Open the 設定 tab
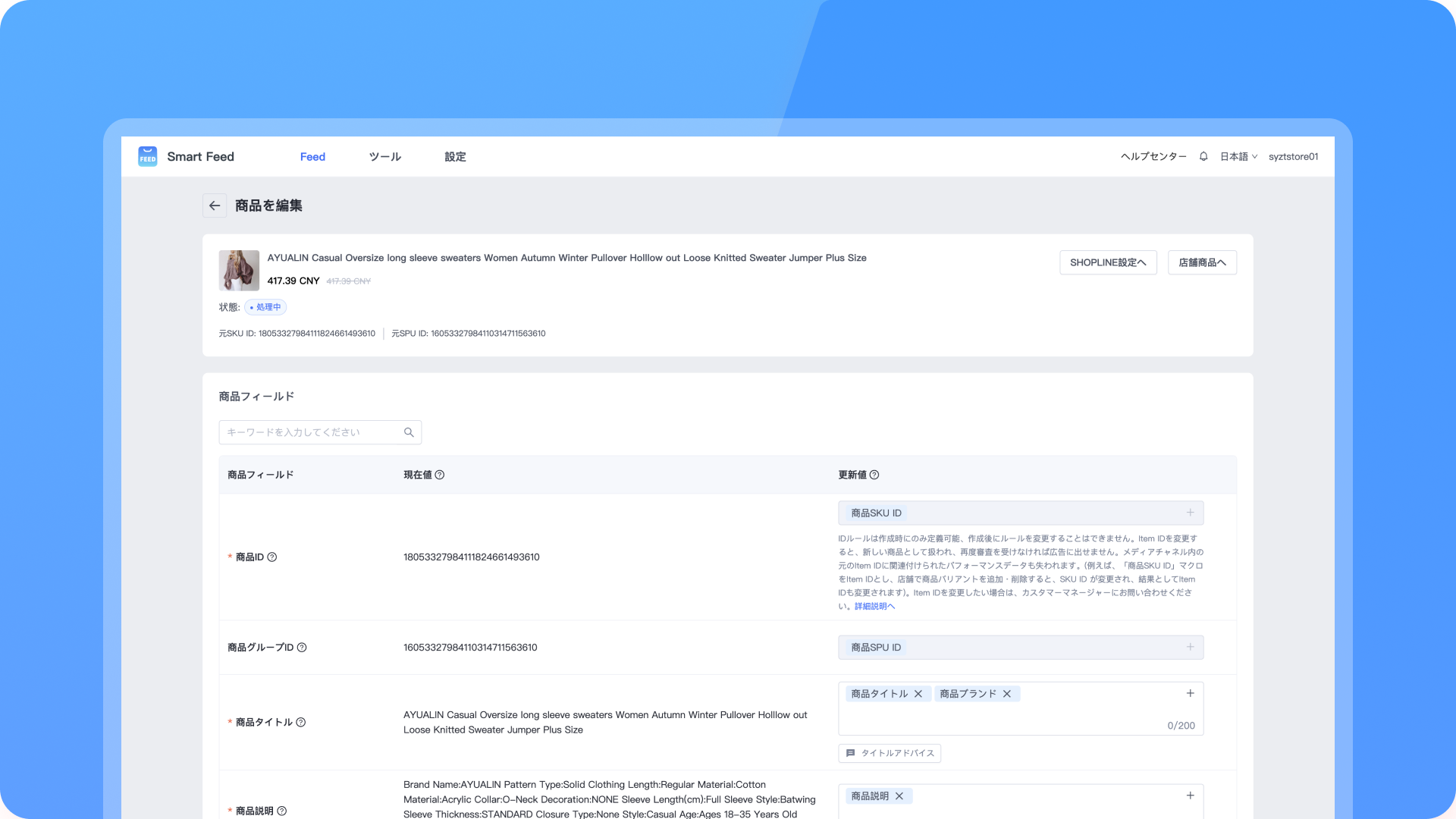1456x819 pixels. point(455,156)
